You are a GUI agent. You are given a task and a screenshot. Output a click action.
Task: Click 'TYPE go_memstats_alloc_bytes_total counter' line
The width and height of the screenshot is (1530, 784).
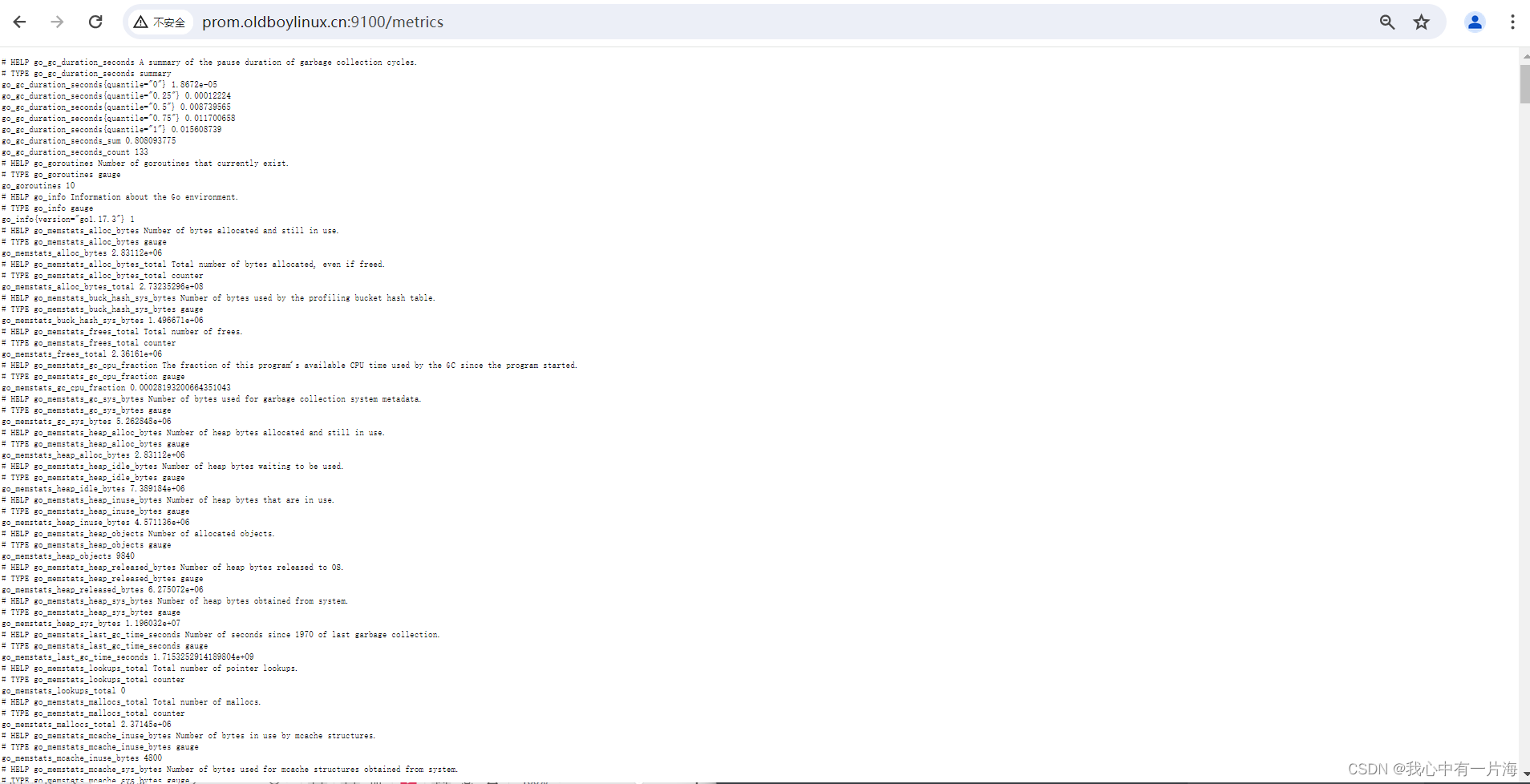tap(103, 275)
